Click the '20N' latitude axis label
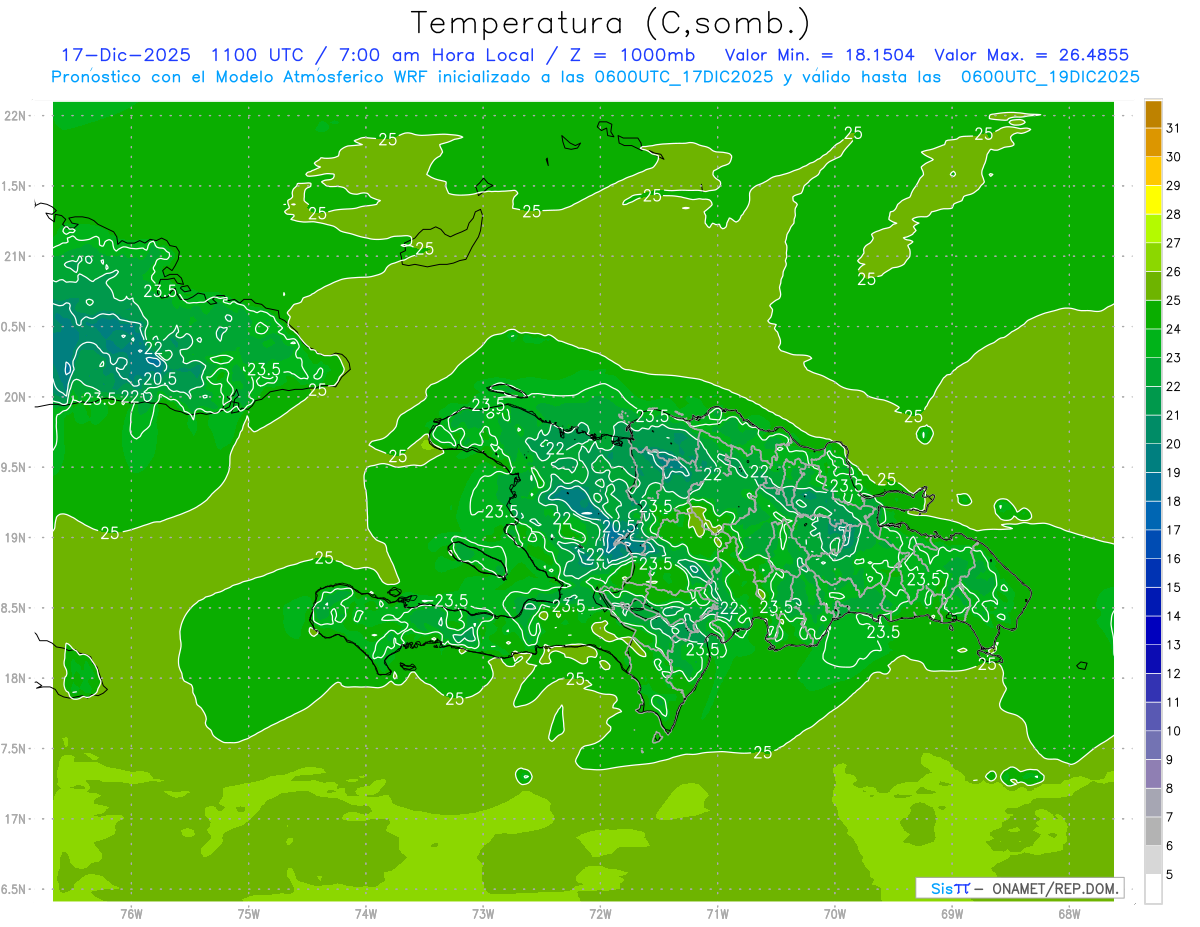The image size is (1200, 927). pyautogui.click(x=16, y=397)
